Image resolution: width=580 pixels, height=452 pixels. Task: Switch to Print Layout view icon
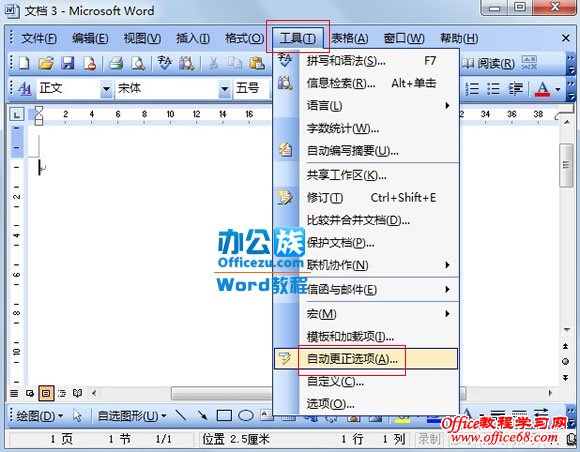[x=46, y=393]
